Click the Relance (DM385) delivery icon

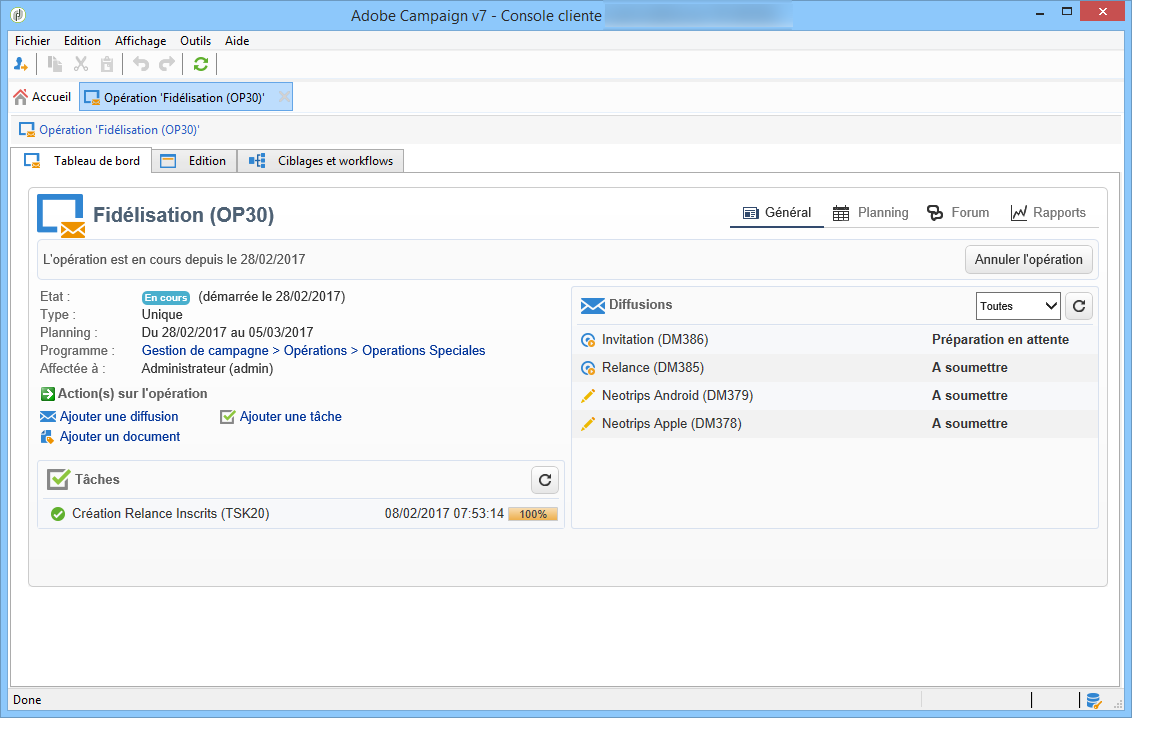pos(588,368)
